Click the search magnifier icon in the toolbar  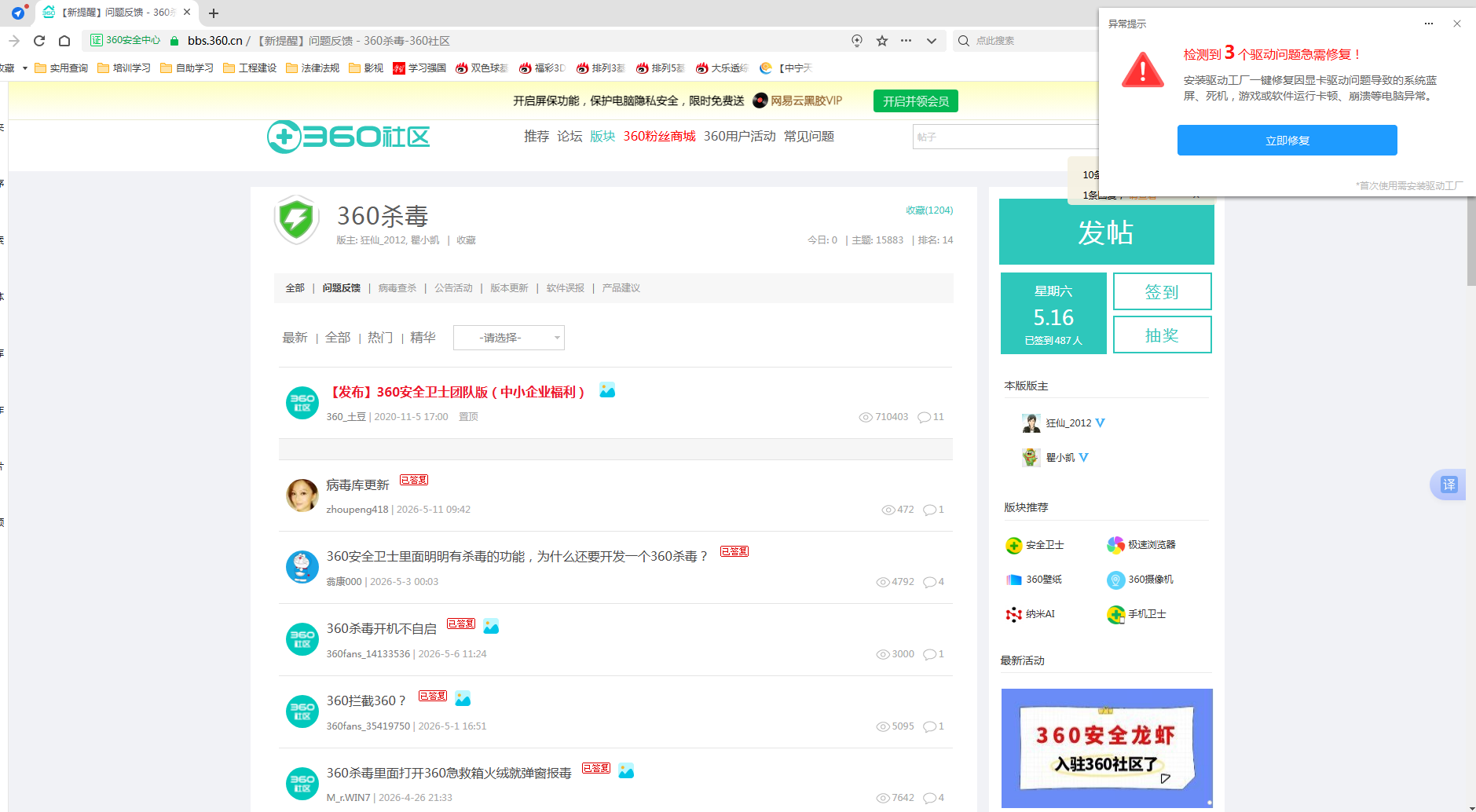[964, 41]
